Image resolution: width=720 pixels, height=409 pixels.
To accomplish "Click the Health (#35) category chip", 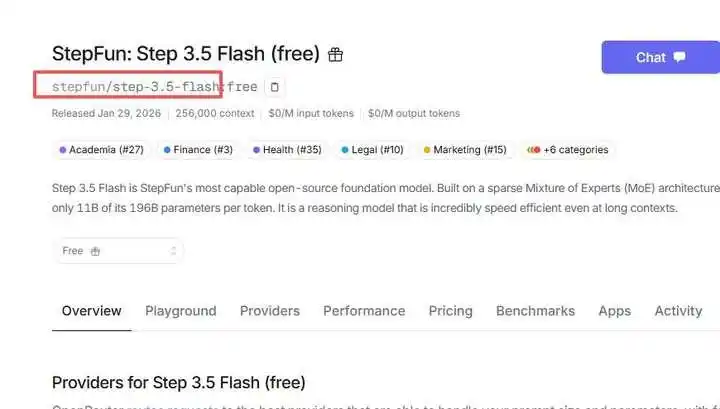I will pyautogui.click(x=287, y=150).
